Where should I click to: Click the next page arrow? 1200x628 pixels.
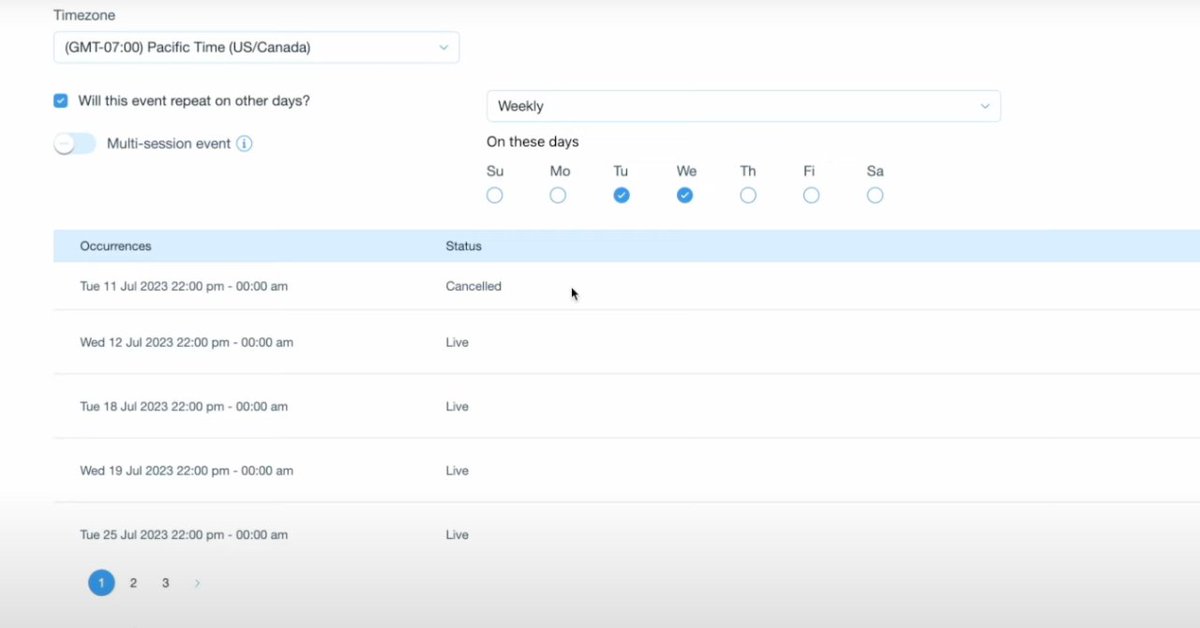[x=197, y=582]
